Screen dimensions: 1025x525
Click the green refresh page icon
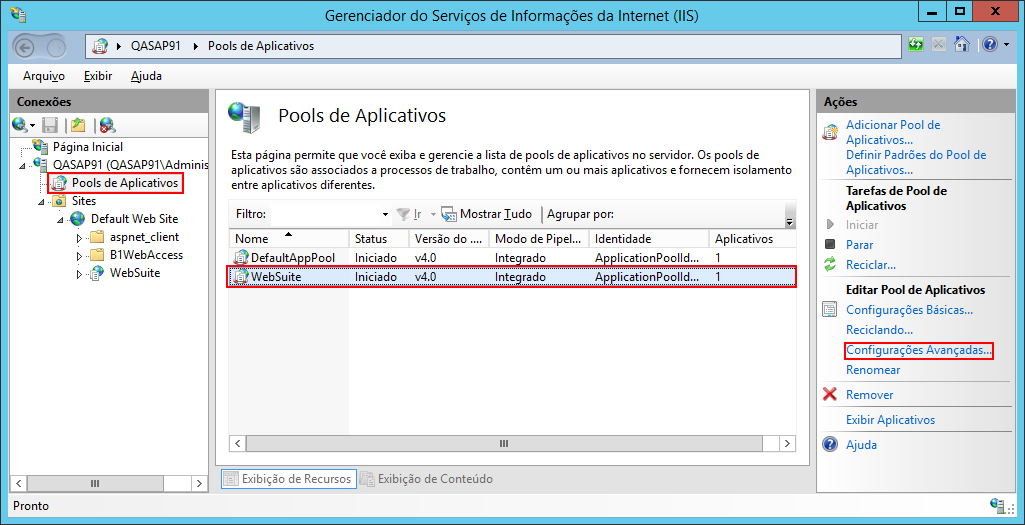click(x=916, y=44)
